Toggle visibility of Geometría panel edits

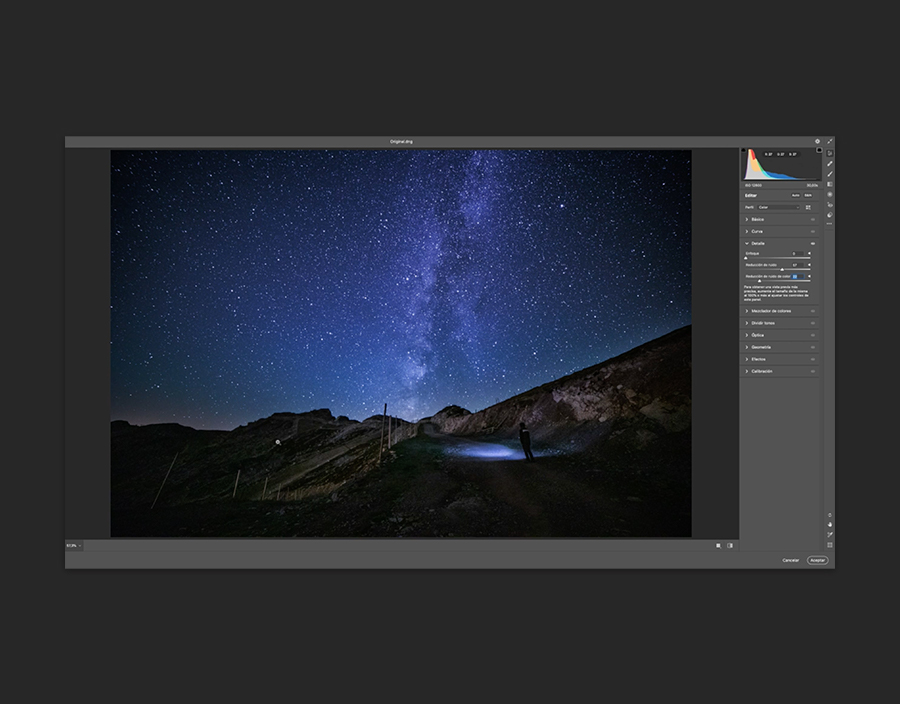pos(813,347)
